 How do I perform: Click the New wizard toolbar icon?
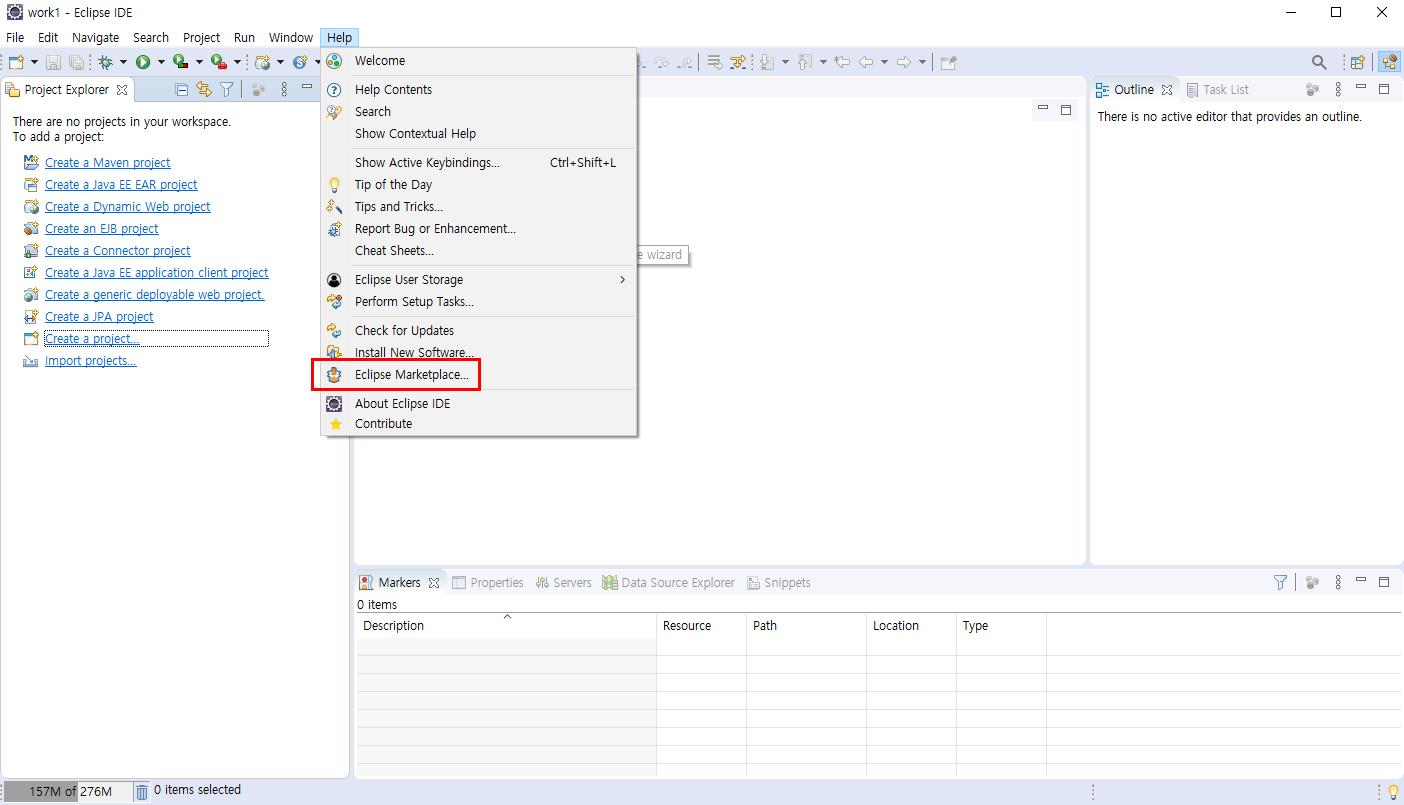(x=16, y=62)
